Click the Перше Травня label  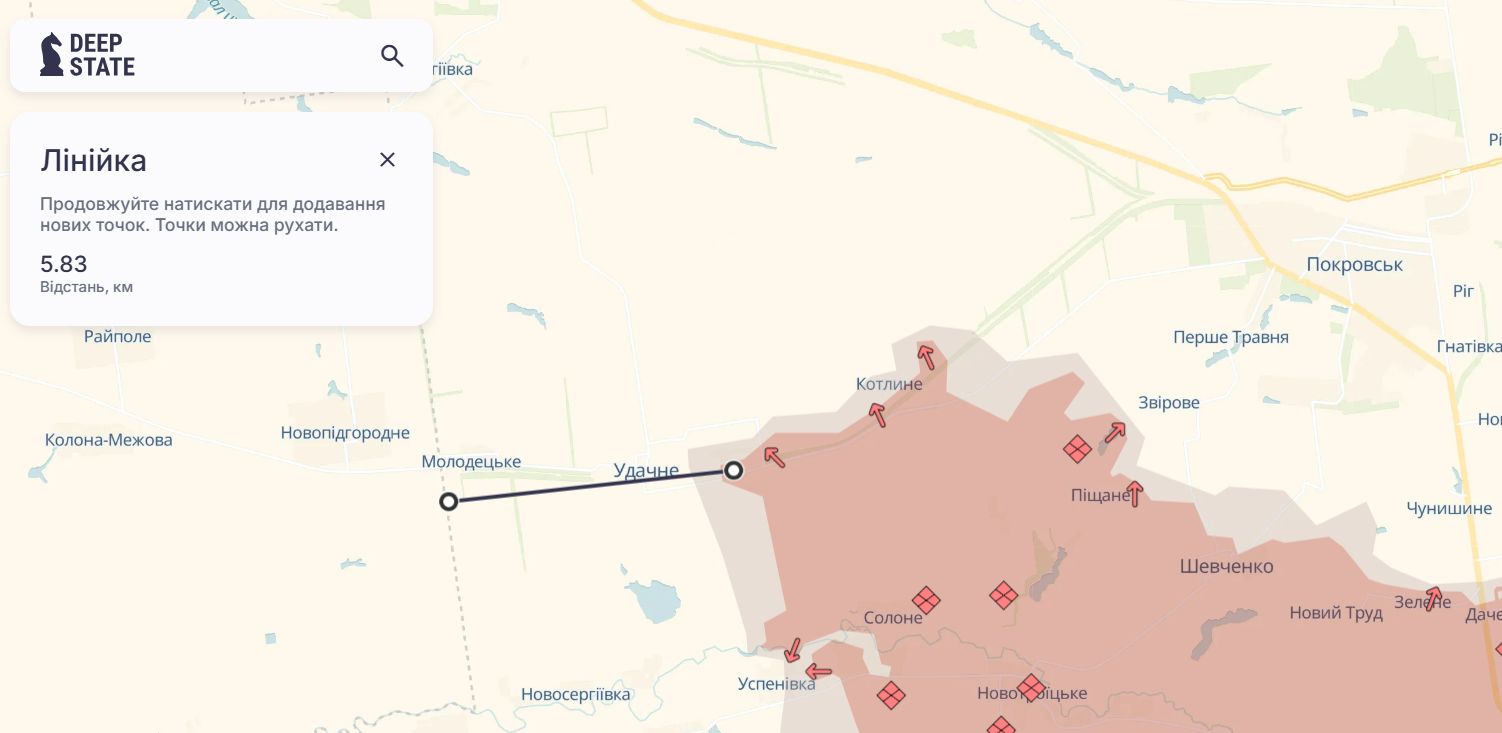tap(1231, 338)
